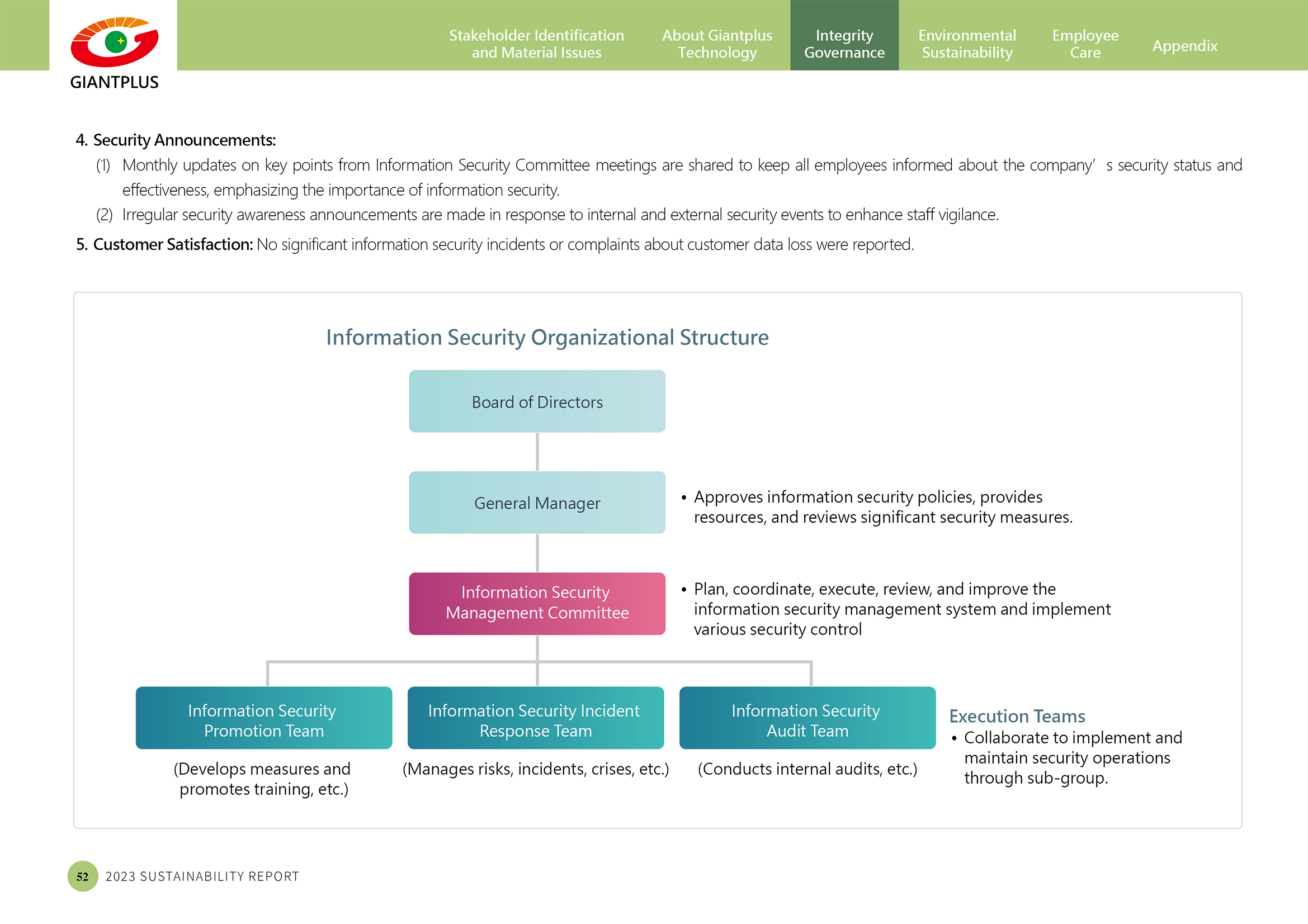1308x924 pixels.
Task: Click 'Monthly updates on key points' item
Action: [669, 177]
